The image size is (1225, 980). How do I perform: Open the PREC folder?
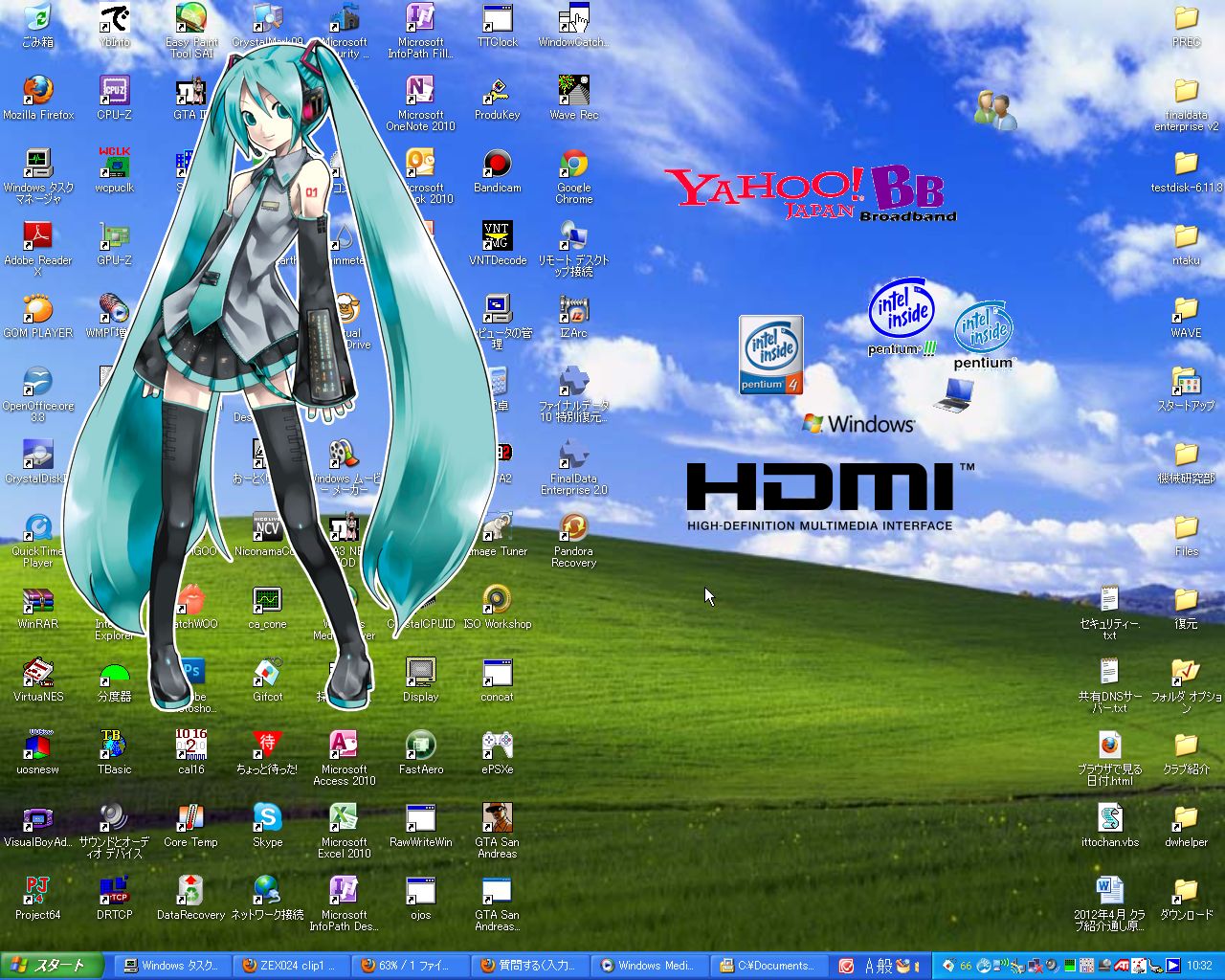(x=1187, y=25)
